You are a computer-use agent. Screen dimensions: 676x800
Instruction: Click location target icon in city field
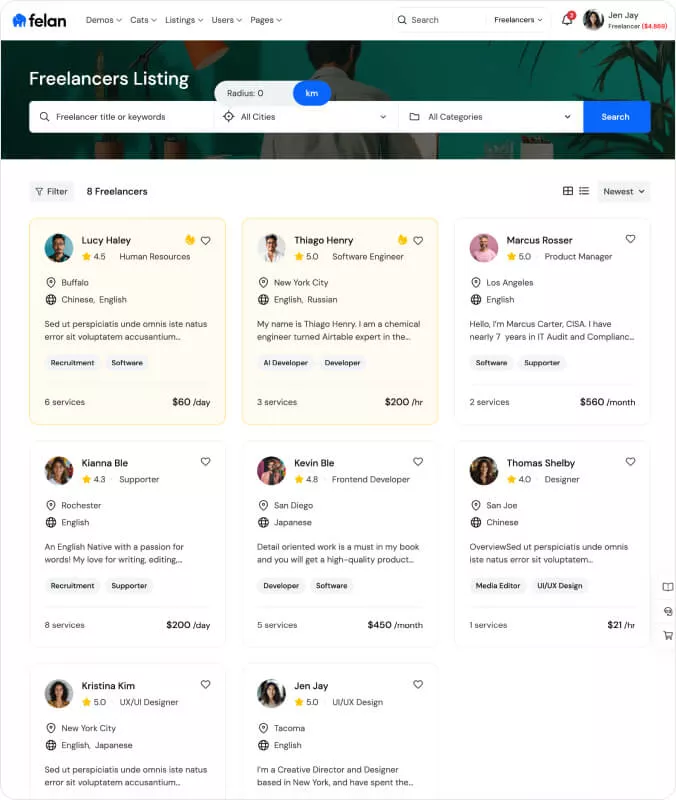[228, 117]
